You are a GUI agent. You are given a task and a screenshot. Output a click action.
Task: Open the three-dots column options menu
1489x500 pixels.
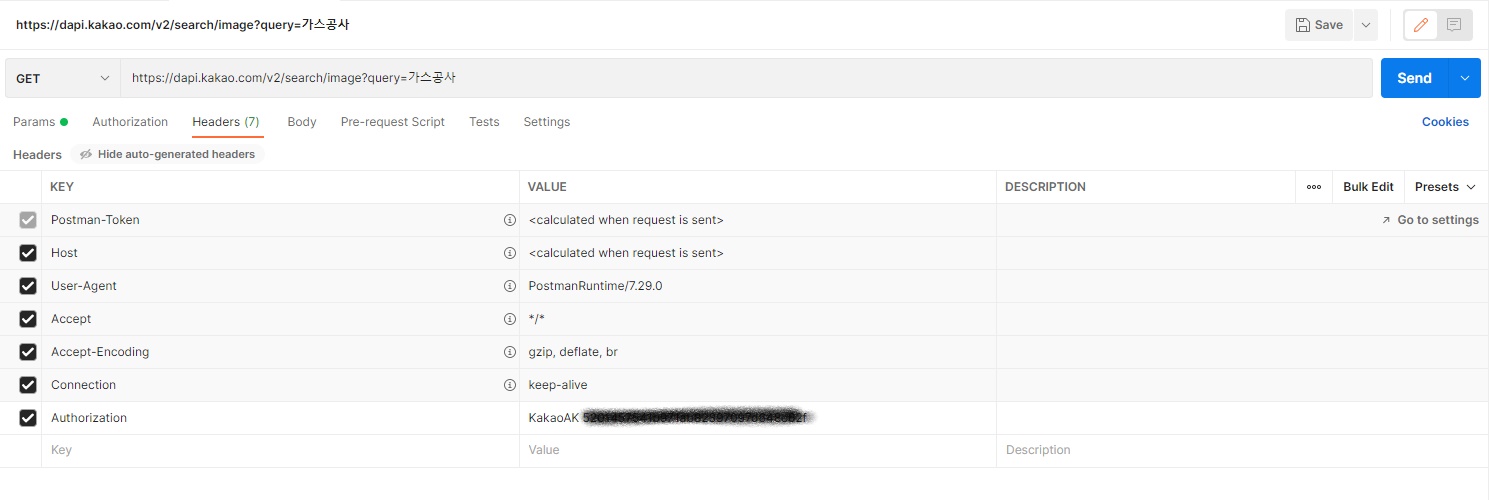(1314, 187)
